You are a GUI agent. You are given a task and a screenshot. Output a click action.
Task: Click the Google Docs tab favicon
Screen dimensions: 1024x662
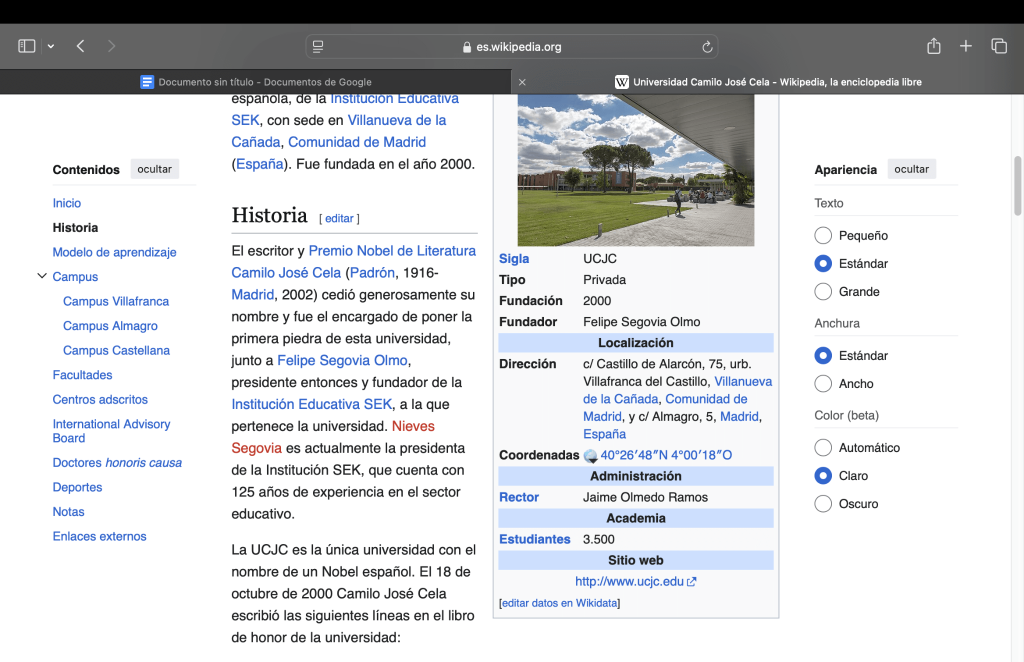coord(147,82)
